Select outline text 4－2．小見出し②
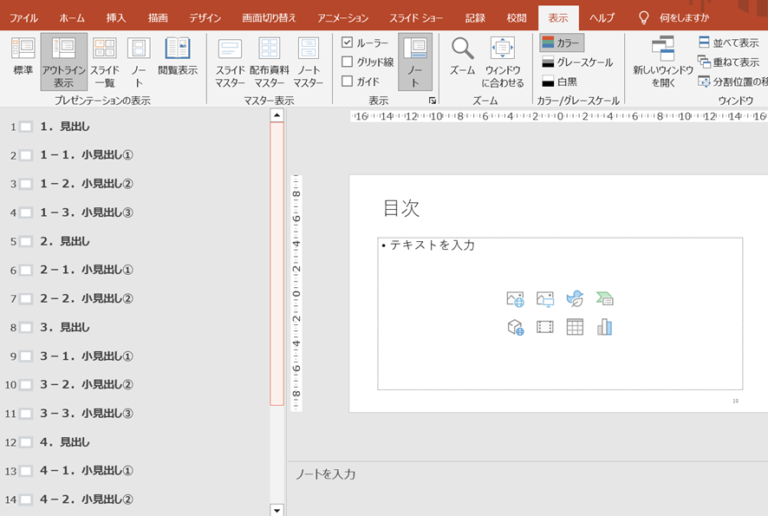This screenshot has width=768, height=516. click(87, 499)
